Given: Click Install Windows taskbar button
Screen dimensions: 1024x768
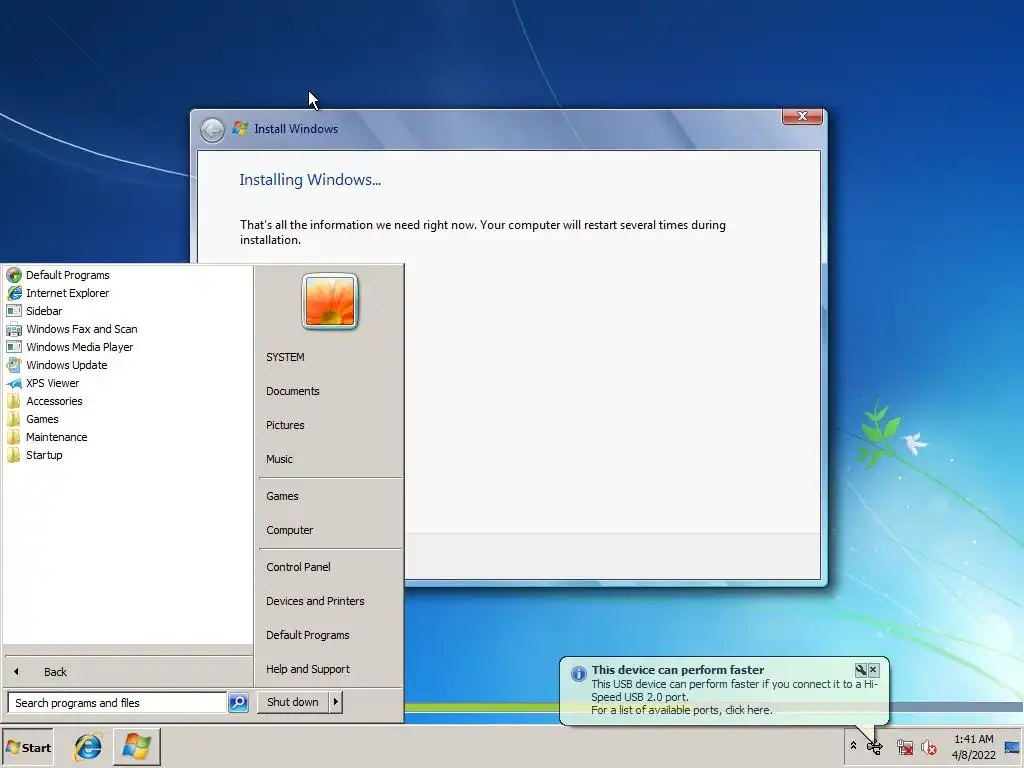Looking at the screenshot, I should (136, 747).
